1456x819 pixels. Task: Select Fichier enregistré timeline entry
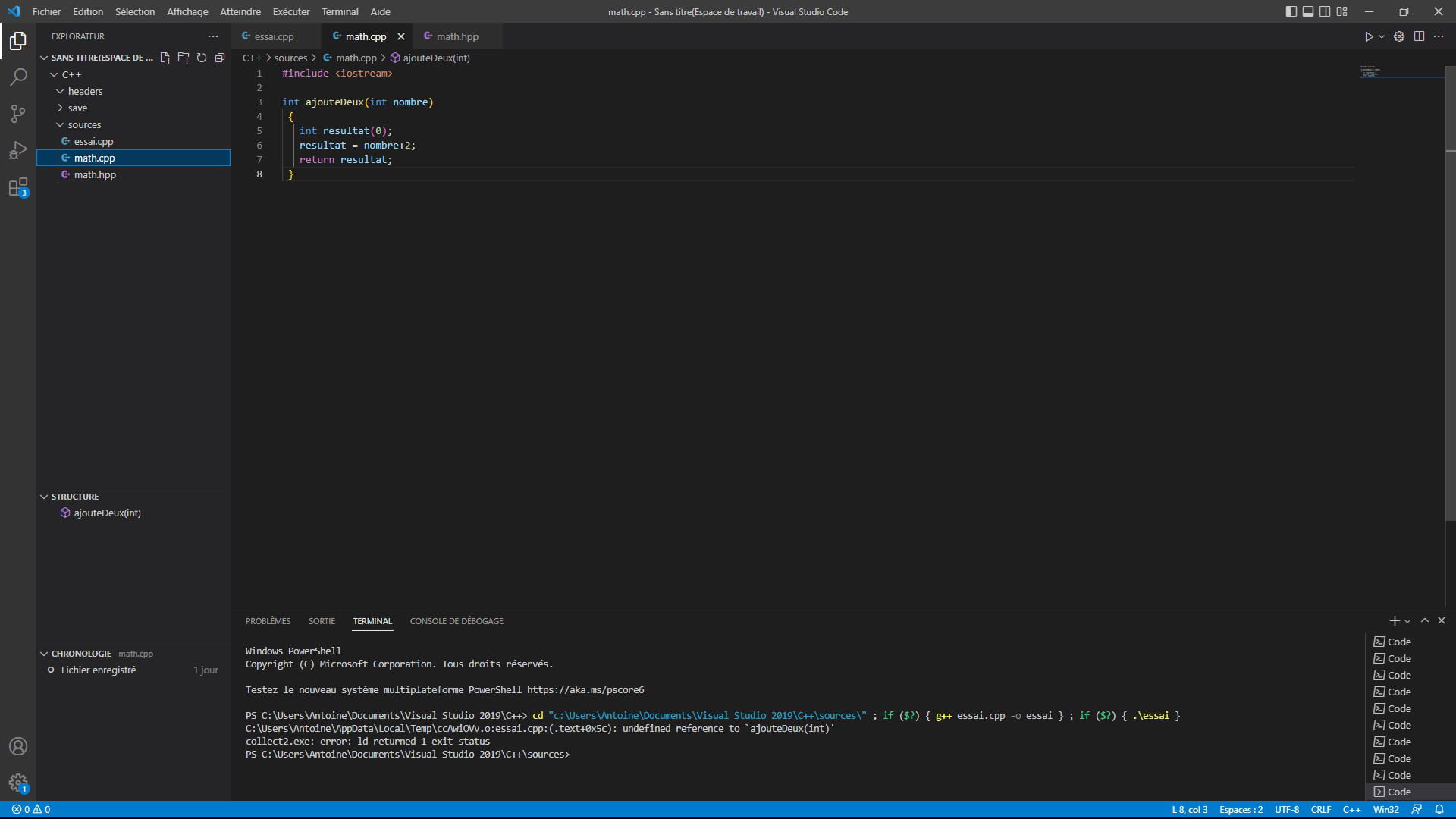[x=133, y=670]
